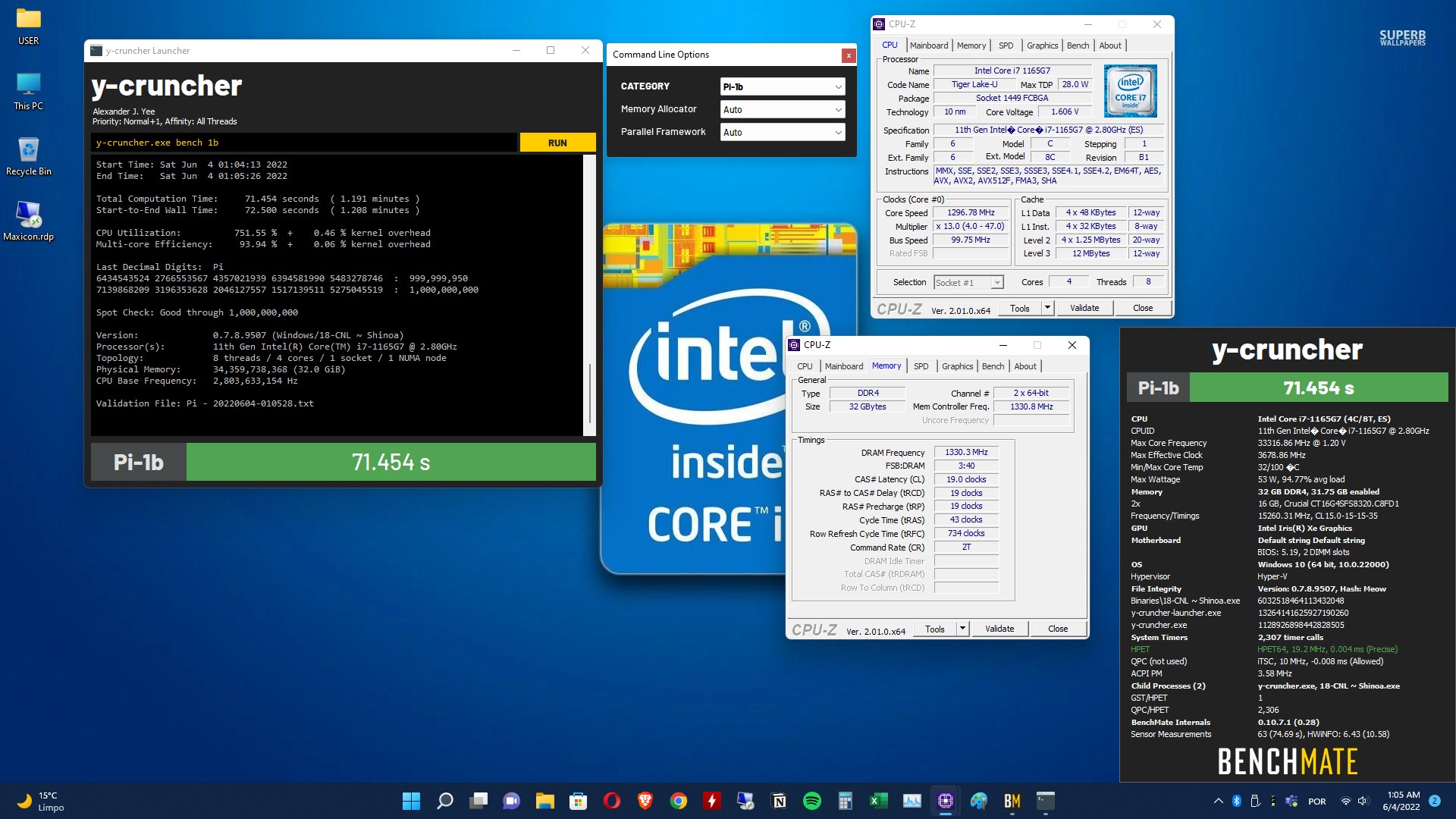This screenshot has width=1456, height=819.
Task: Switch to Mainboard tab in lower CPU-Z window
Action: [844, 366]
